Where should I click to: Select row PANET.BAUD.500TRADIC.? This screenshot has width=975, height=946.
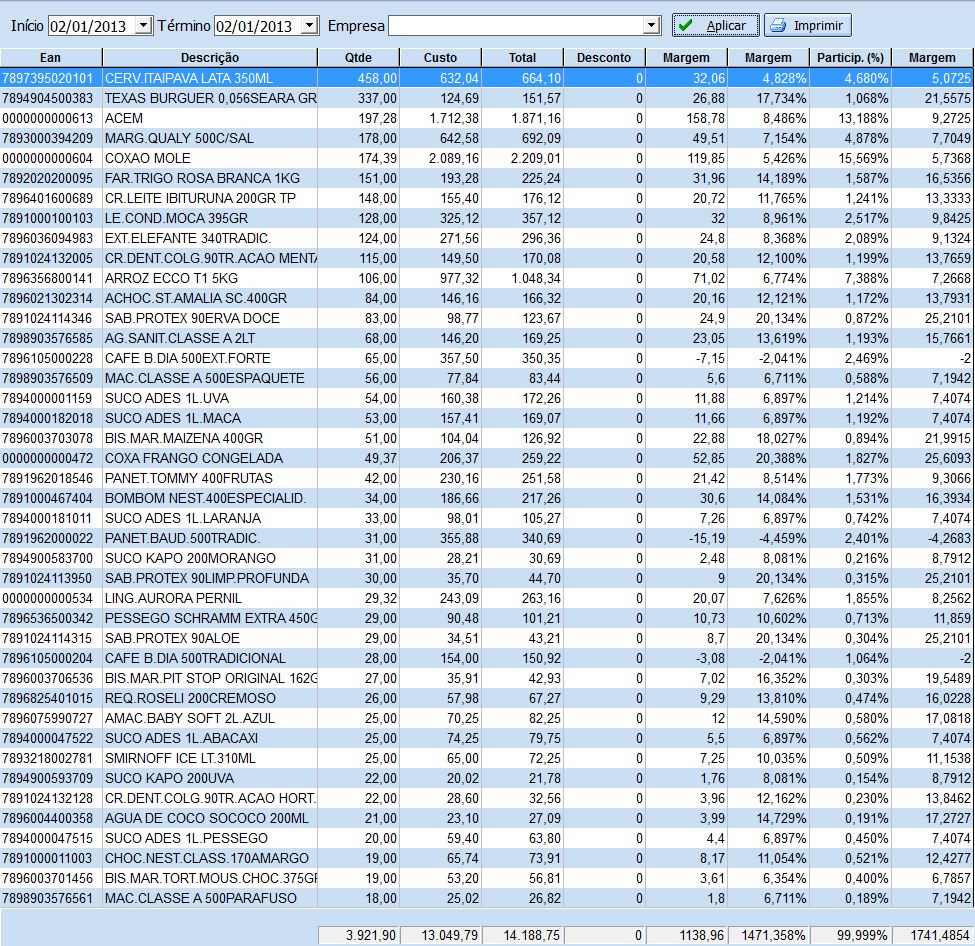(x=486, y=538)
